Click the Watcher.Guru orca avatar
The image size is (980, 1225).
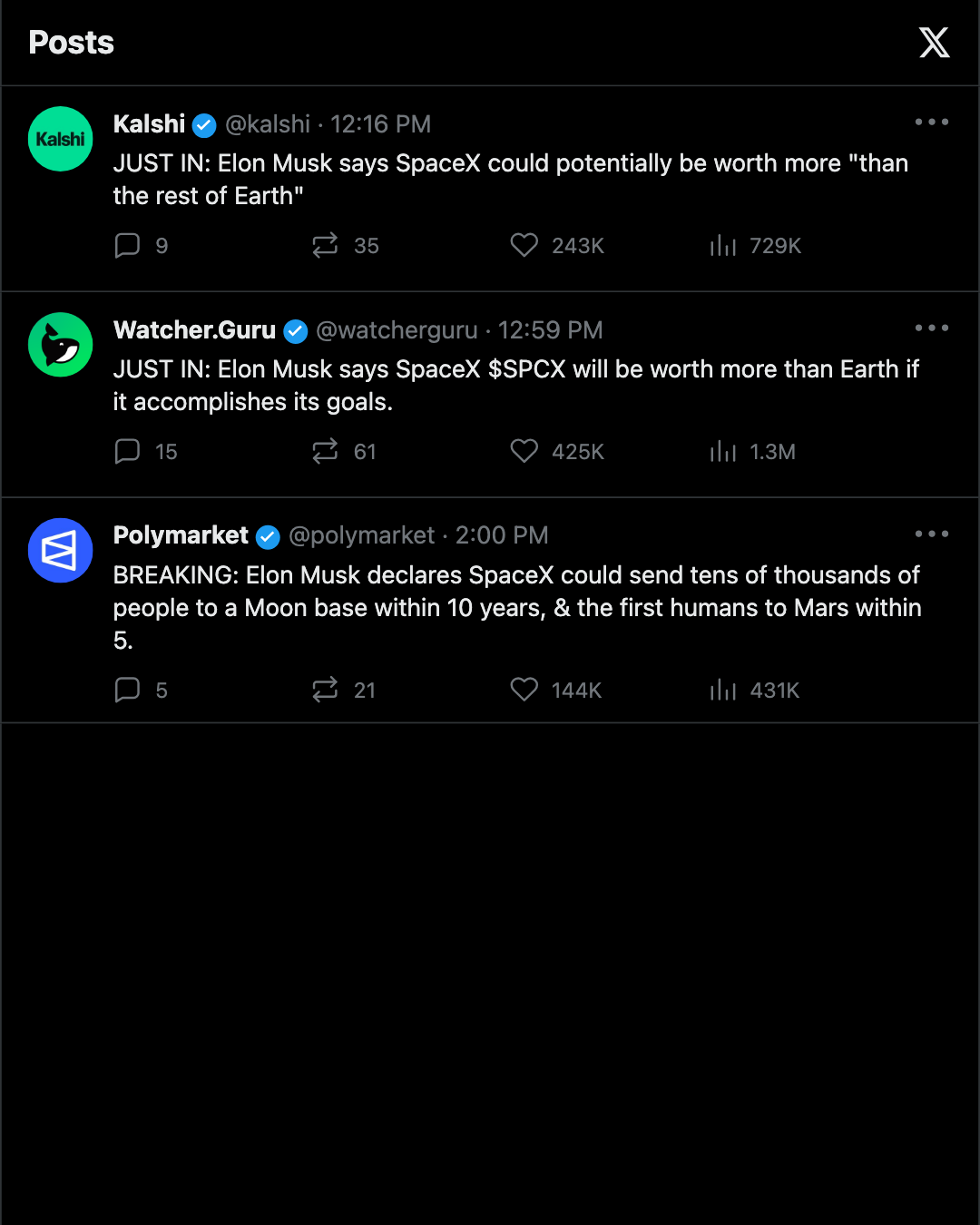(61, 345)
